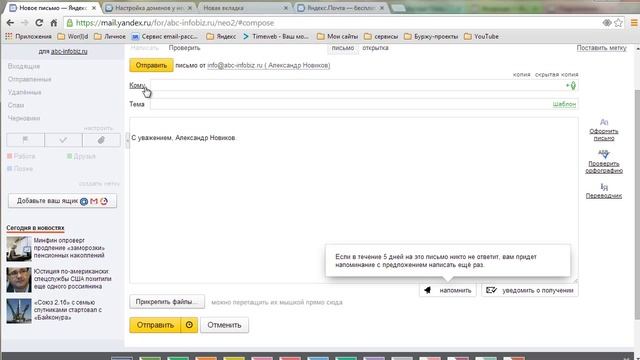The height and width of the screenshot is (360, 640).
Task: Open Проверить mail check link
Action: coord(184,48)
